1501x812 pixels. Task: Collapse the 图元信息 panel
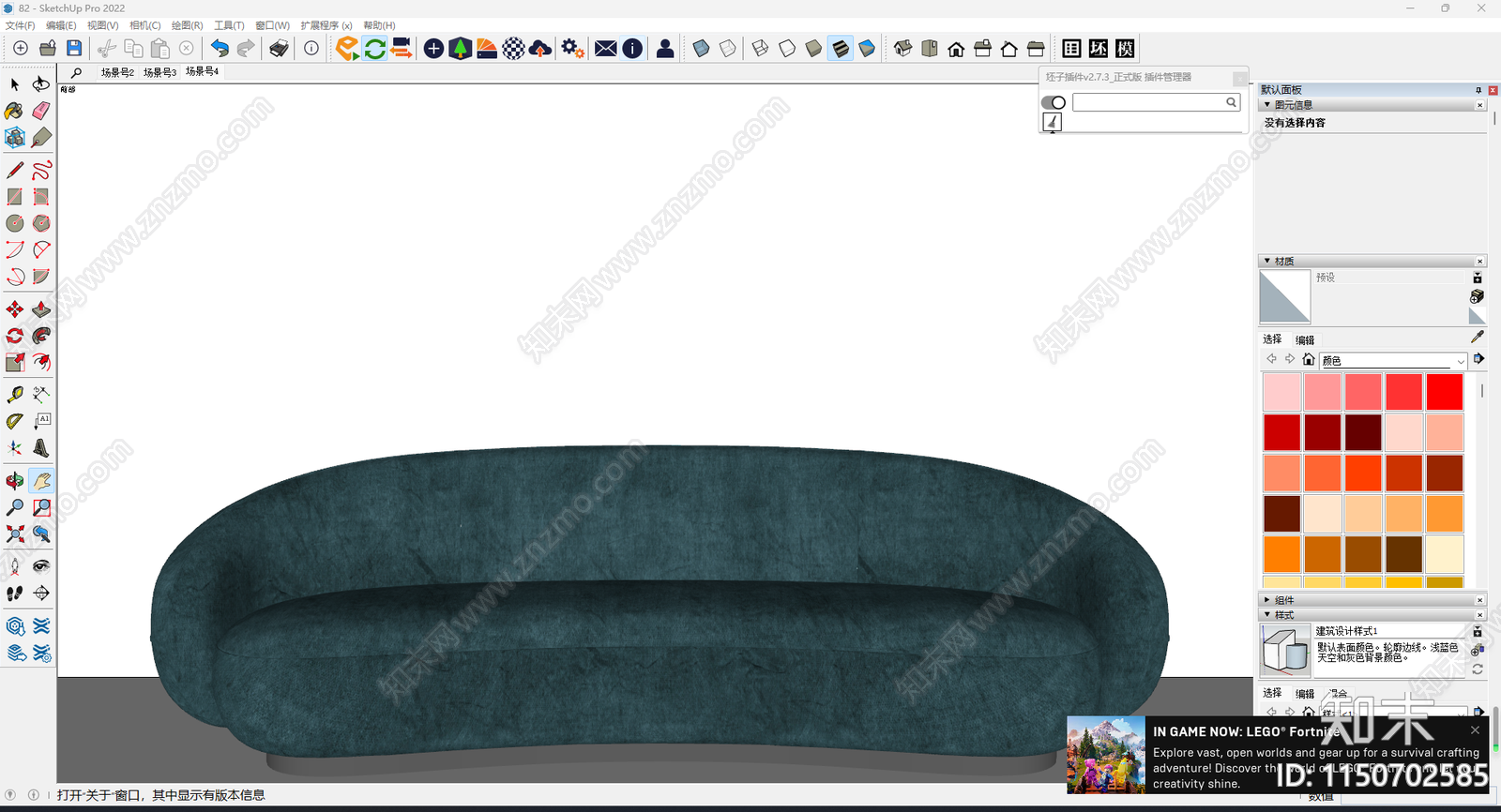click(x=1267, y=105)
